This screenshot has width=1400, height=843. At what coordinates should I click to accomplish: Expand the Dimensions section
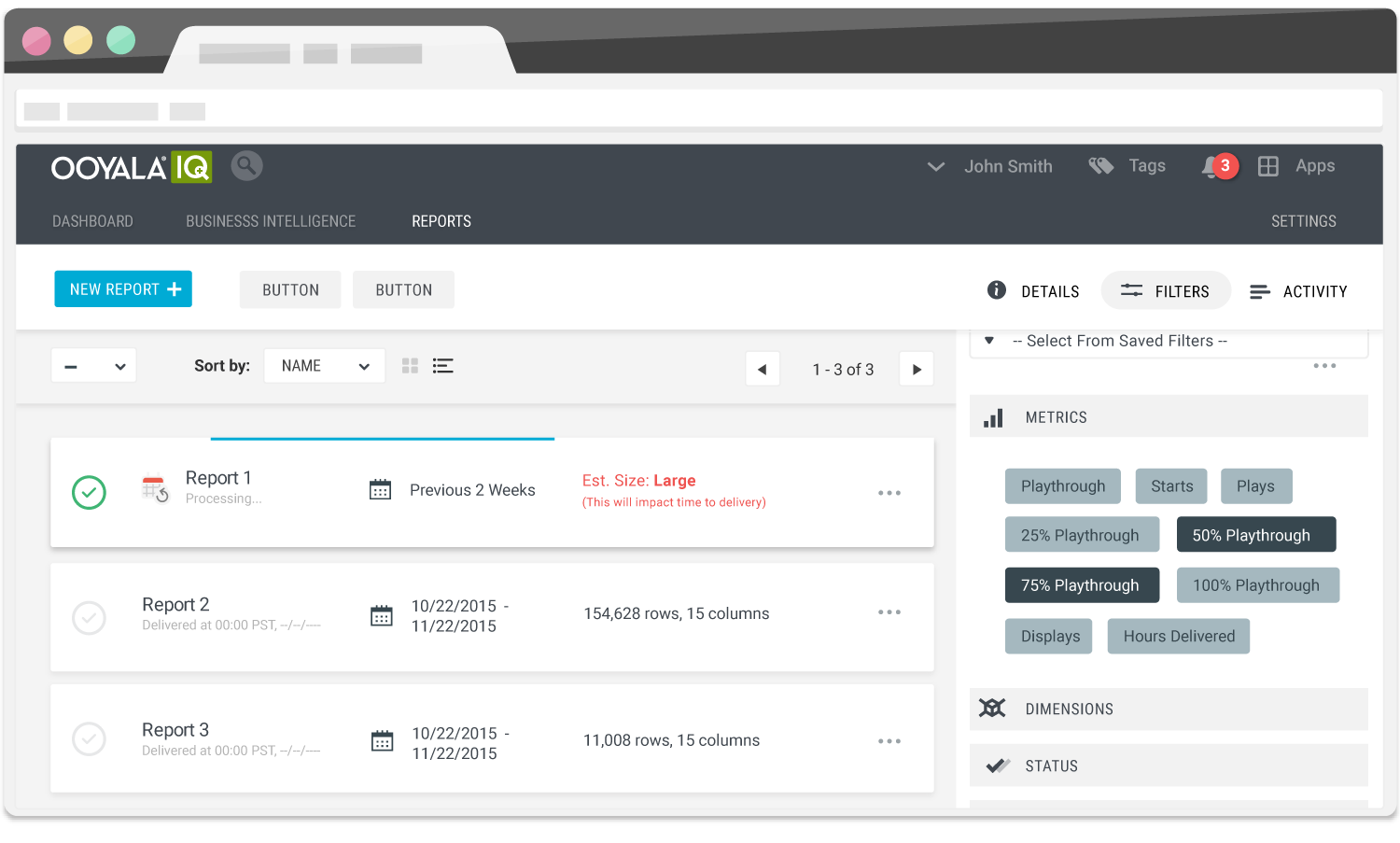click(1169, 710)
